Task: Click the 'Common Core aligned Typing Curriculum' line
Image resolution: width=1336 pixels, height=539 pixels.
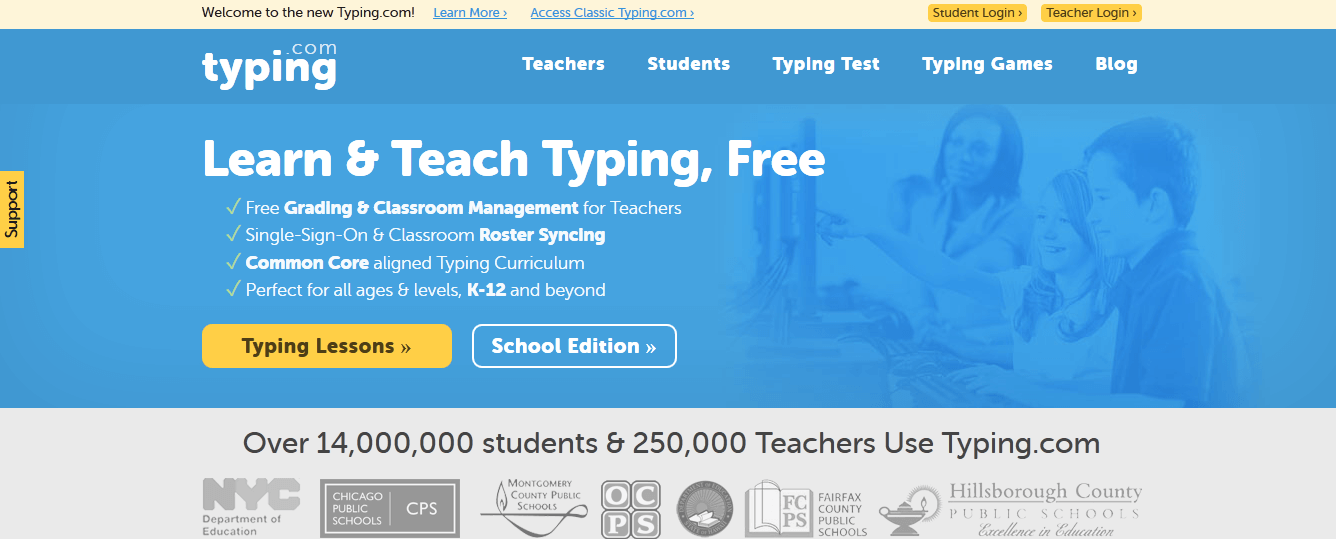Action: click(404, 263)
